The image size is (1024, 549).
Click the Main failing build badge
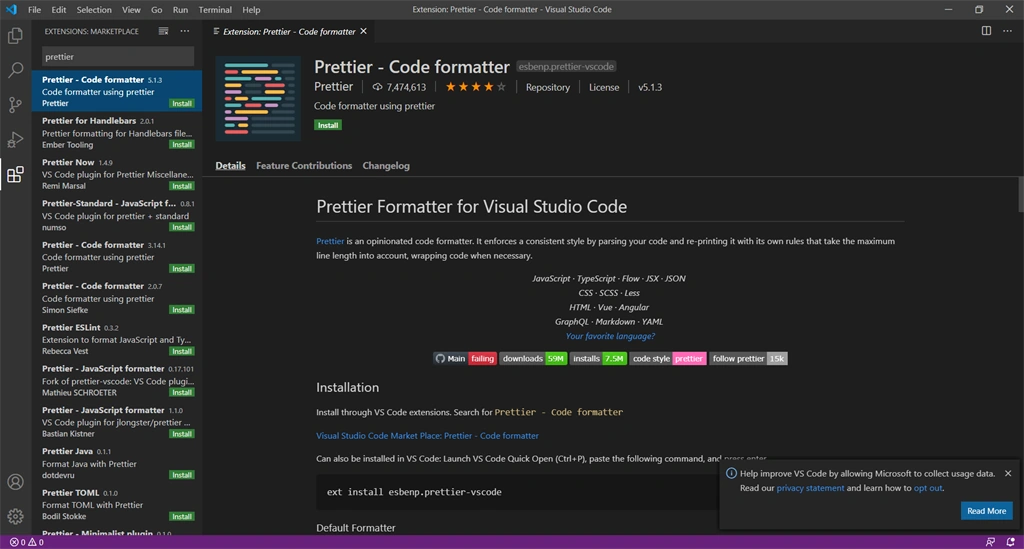click(465, 358)
